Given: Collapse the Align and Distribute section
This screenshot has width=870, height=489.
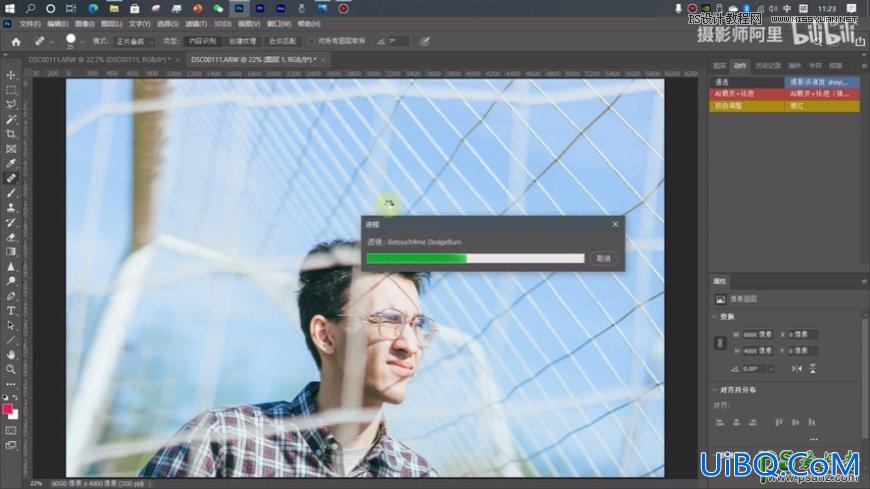Looking at the screenshot, I should 715,390.
